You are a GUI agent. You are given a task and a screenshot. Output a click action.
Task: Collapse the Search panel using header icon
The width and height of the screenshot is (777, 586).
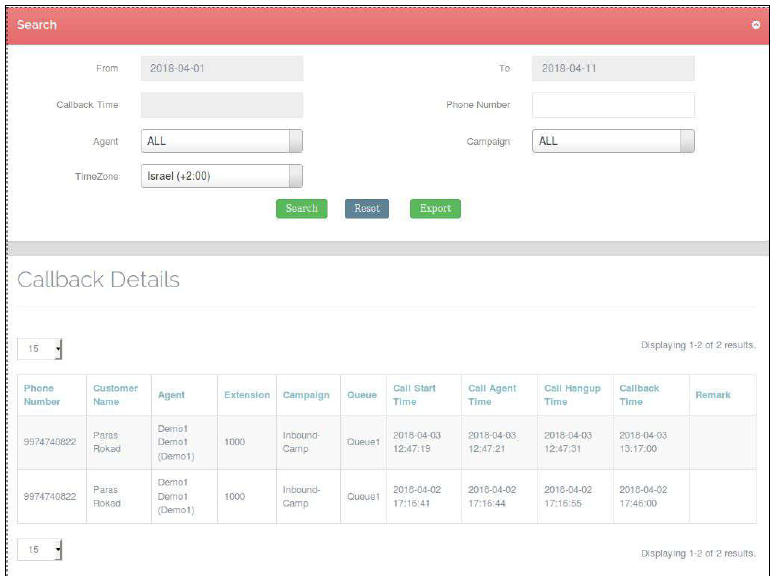coord(756,25)
